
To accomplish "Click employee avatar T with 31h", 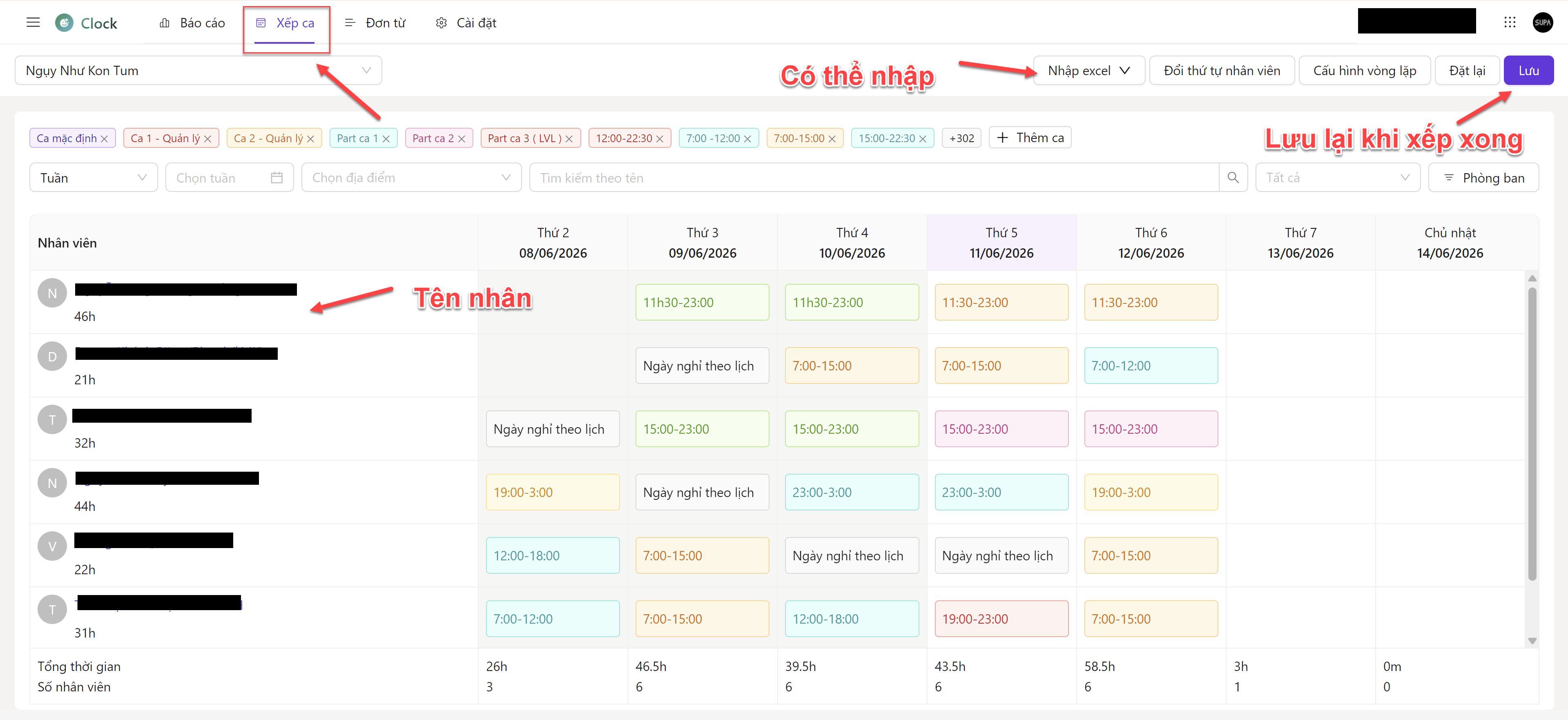I will point(52,610).
